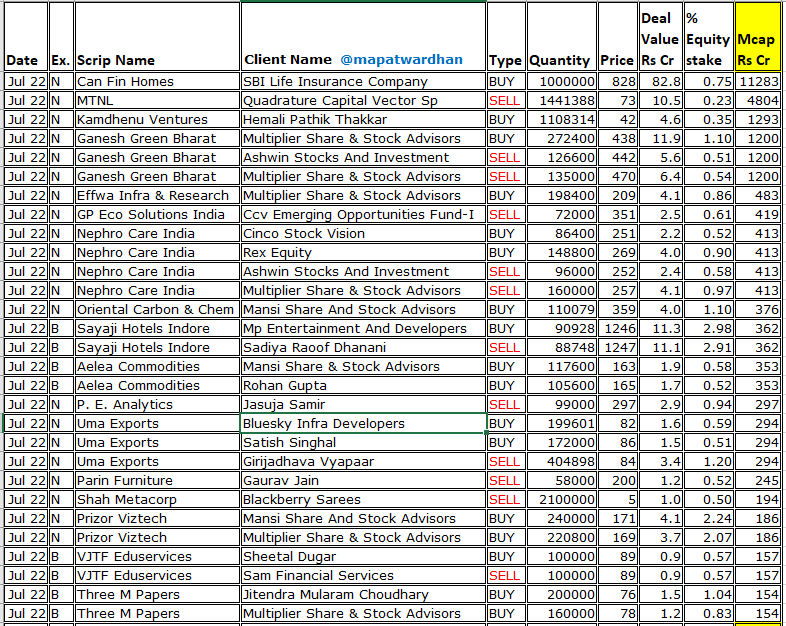Click the 'Satish Singhal' cell
The image size is (786, 626).
point(363,443)
